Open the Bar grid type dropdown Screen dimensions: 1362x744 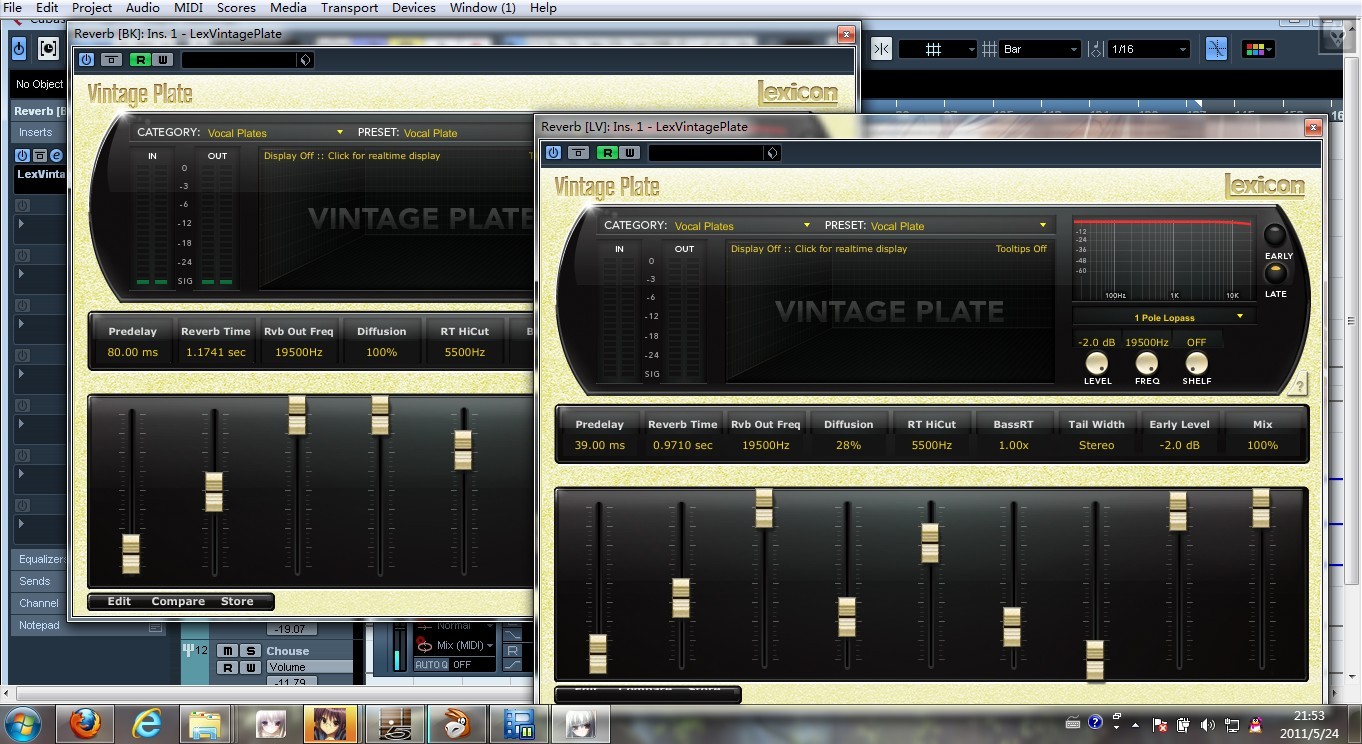tap(1040, 49)
